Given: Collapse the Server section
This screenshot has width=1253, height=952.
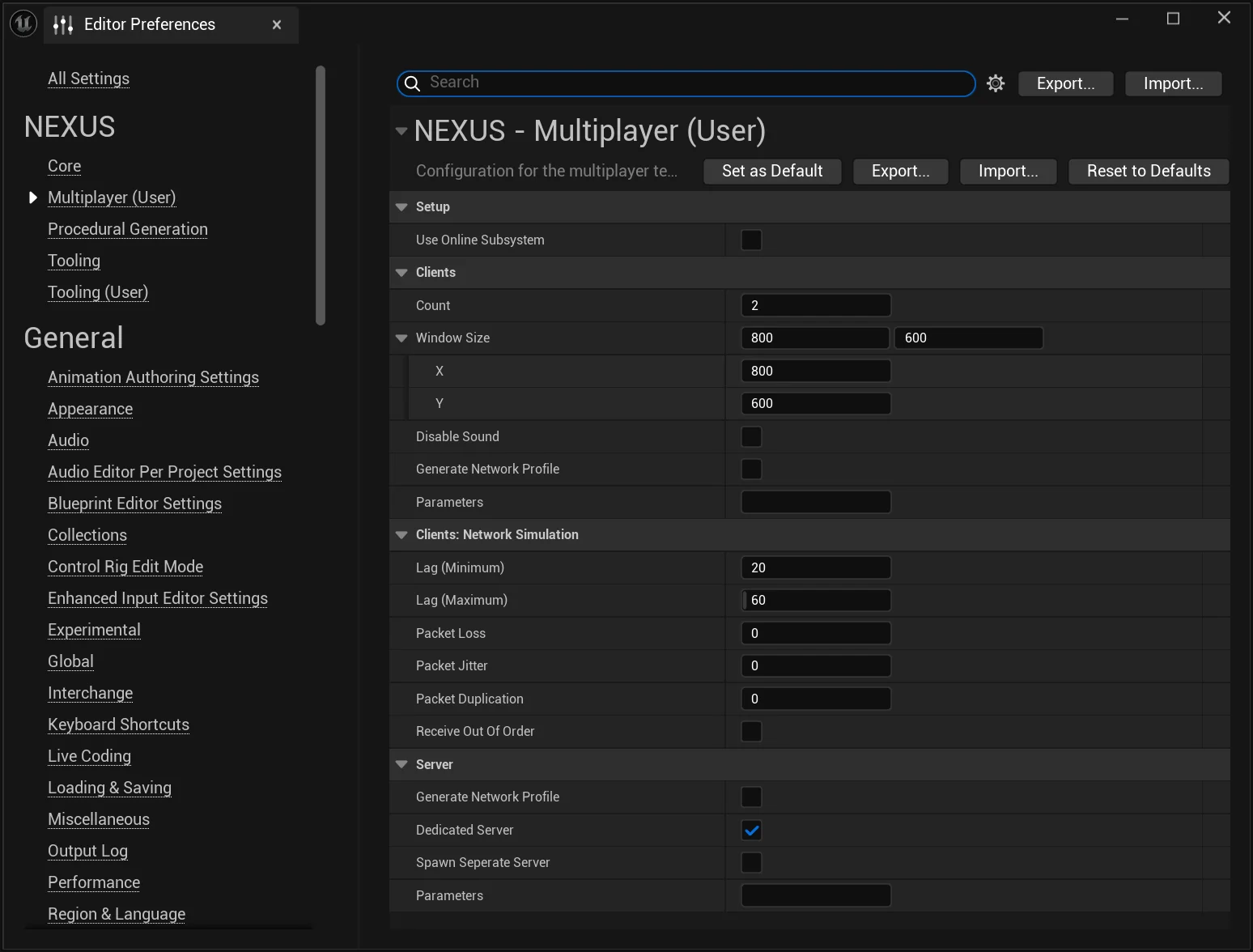Looking at the screenshot, I should [x=401, y=764].
